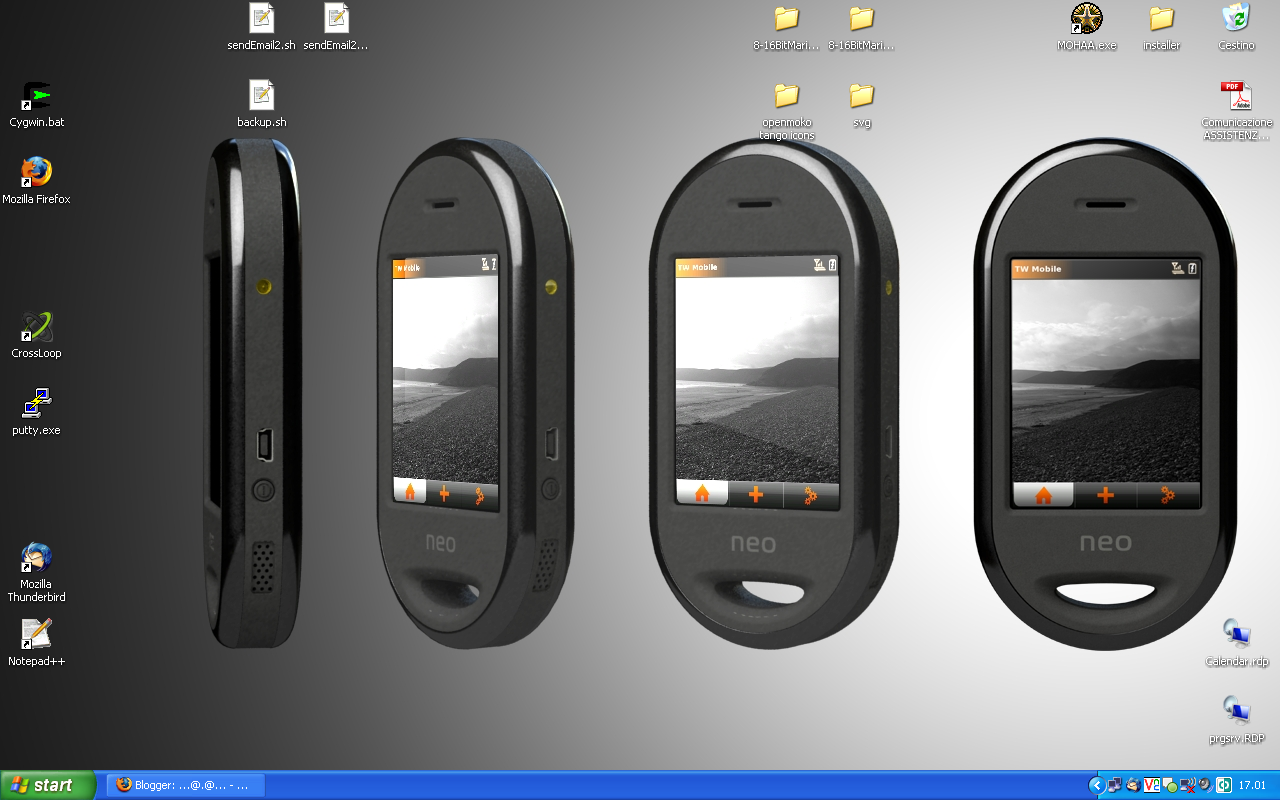
Task: Open the Comunicazione ASSISTENZ PDF file
Action: point(1237,111)
